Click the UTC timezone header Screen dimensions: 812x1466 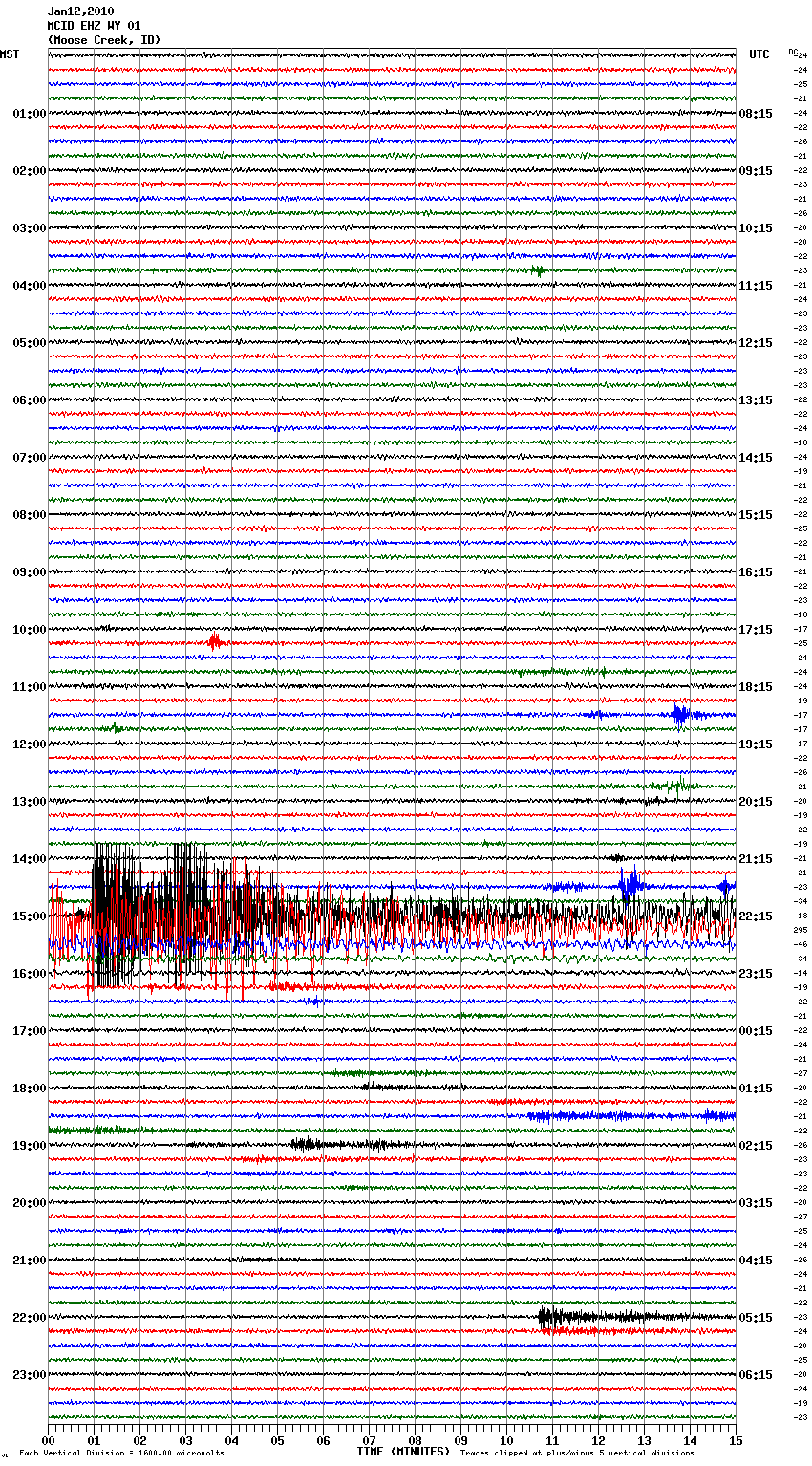pos(759,54)
